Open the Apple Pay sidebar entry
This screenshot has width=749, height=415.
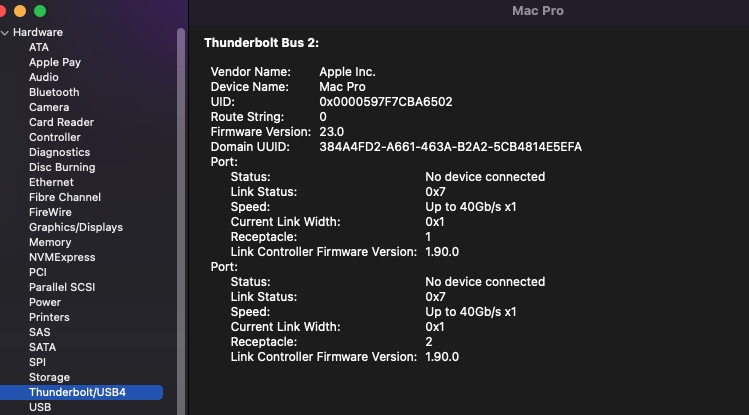[55, 62]
